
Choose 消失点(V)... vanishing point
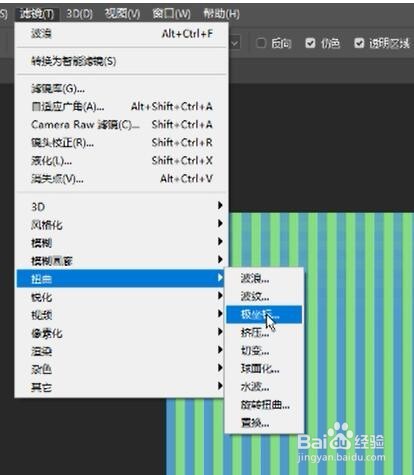coord(122,179)
